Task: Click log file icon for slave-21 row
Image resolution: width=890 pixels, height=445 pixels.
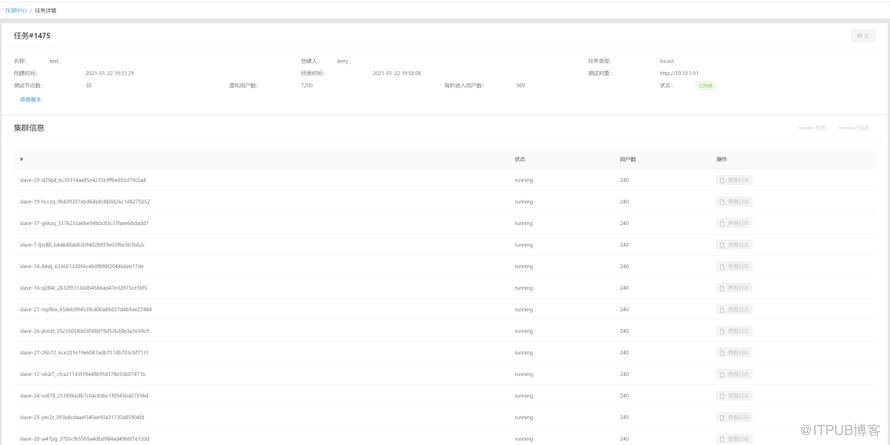Action: 722,309
